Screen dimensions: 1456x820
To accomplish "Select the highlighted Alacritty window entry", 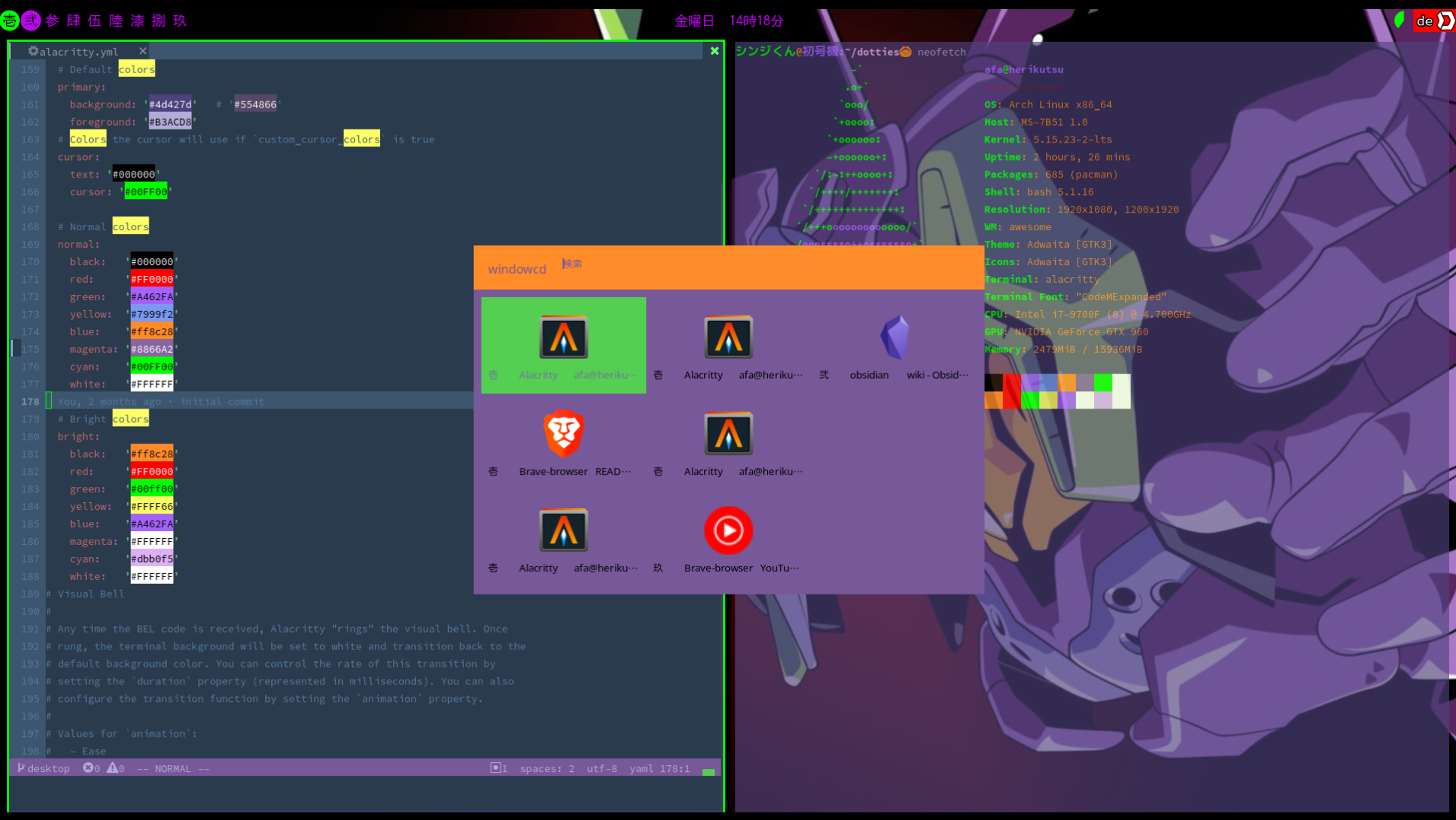I will point(564,345).
